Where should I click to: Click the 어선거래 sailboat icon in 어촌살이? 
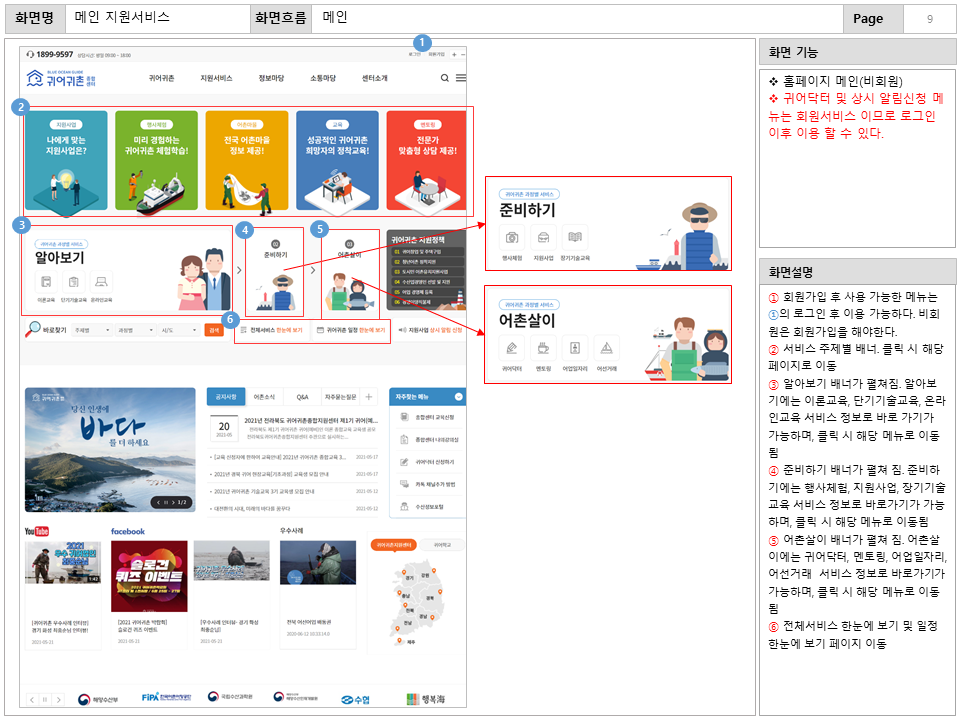click(607, 346)
